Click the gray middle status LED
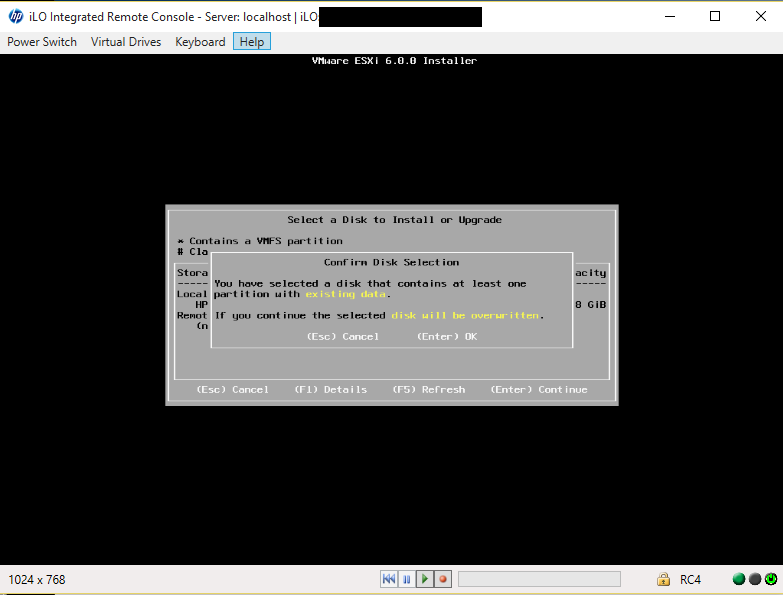This screenshot has width=783, height=595. coord(755,579)
